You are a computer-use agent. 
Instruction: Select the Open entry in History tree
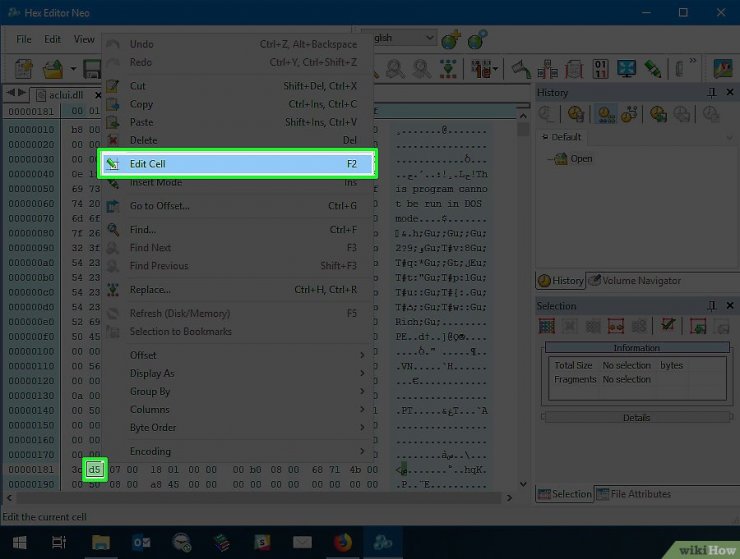pyautogui.click(x=581, y=159)
